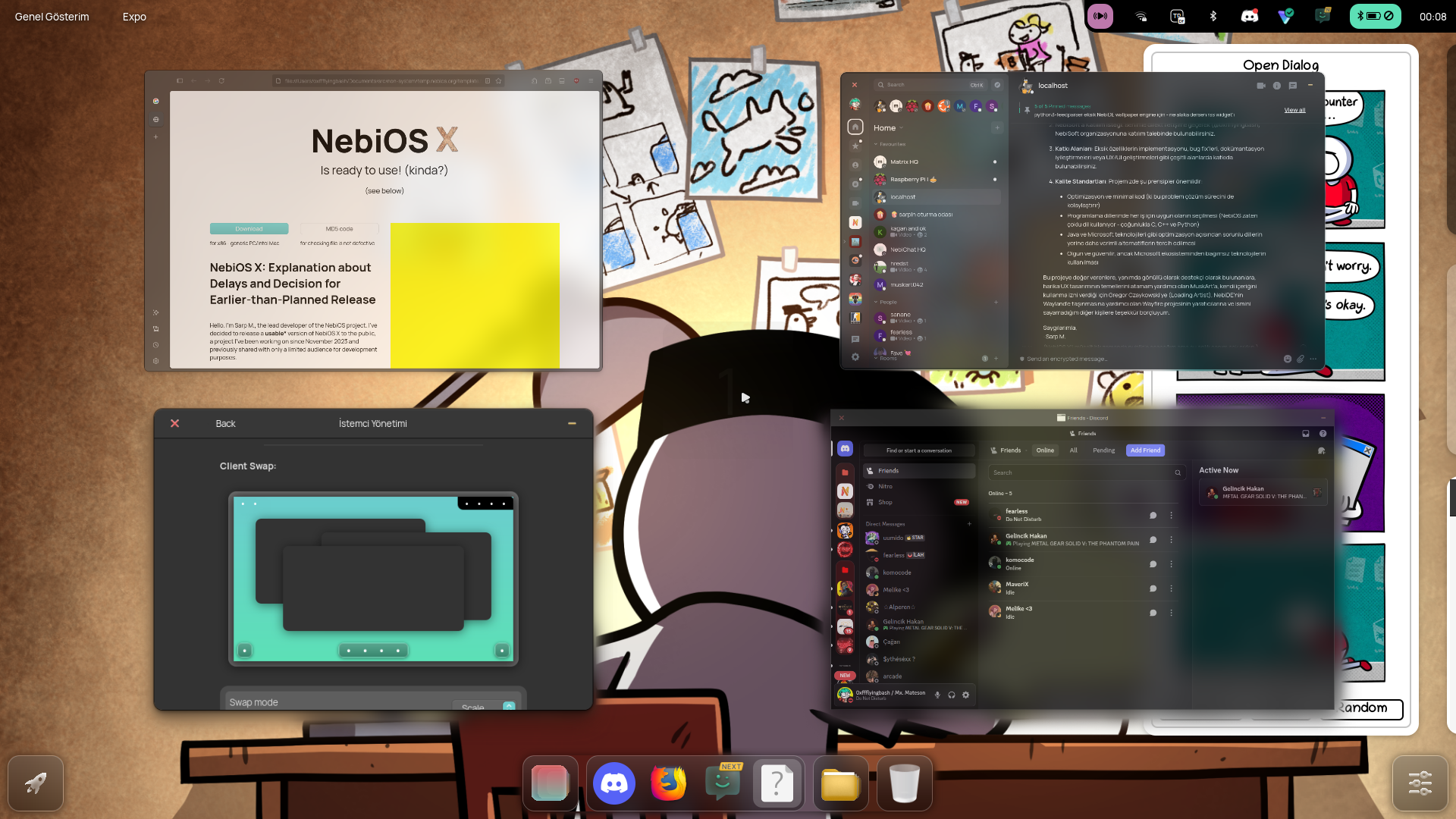Open the sliders control panel button

click(1420, 783)
